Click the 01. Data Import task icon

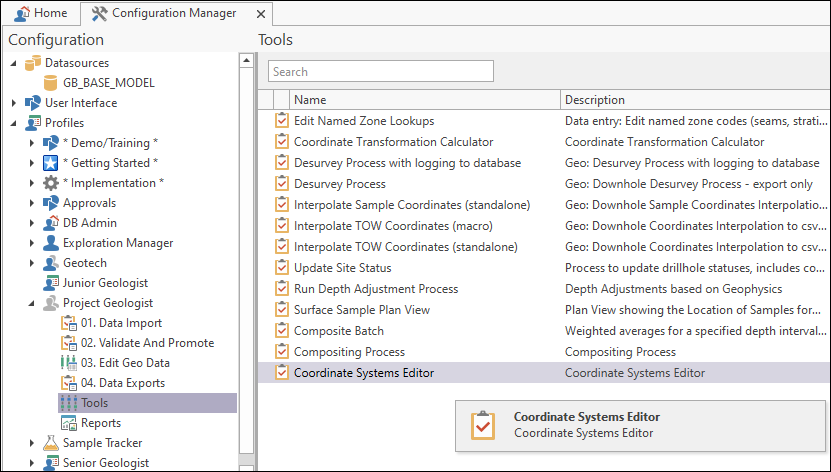pyautogui.click(x=68, y=323)
